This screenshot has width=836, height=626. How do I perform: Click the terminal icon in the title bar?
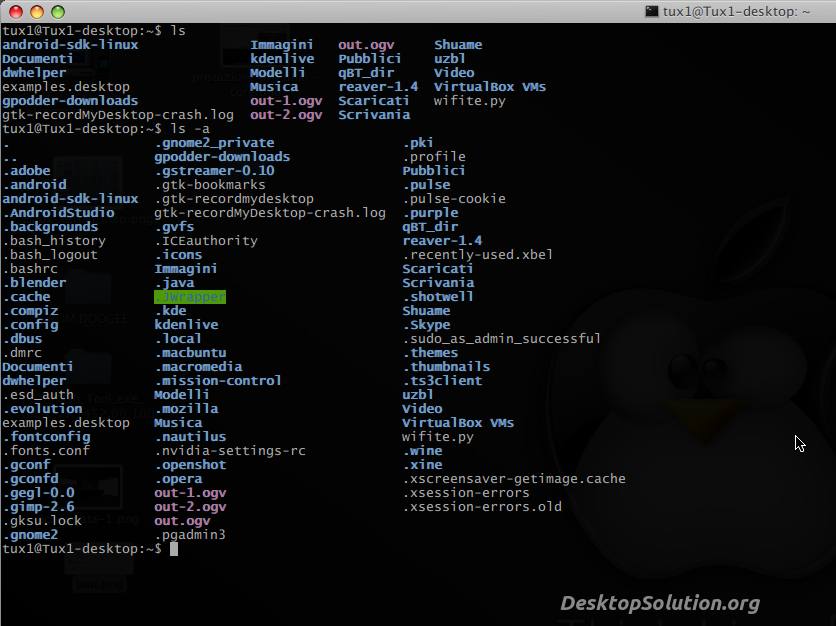[x=651, y=11]
